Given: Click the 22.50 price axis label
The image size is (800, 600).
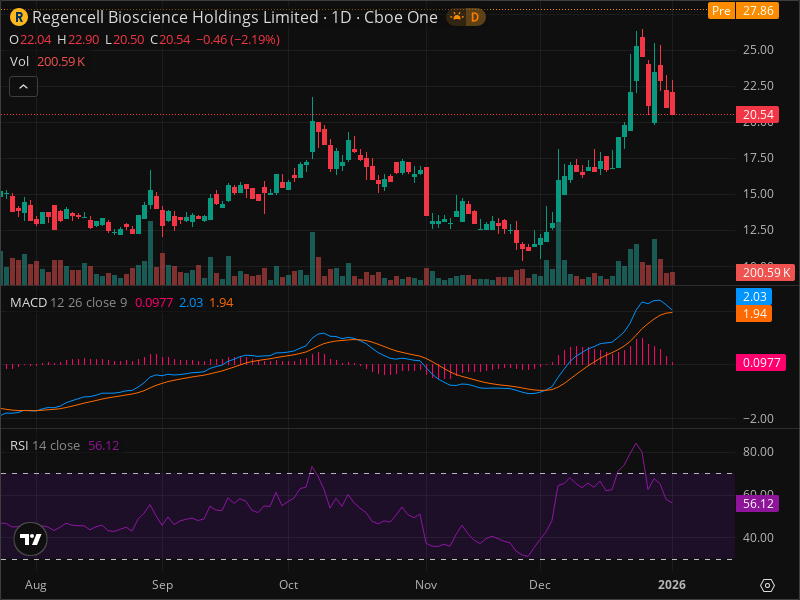Looking at the screenshot, I should (758, 86).
